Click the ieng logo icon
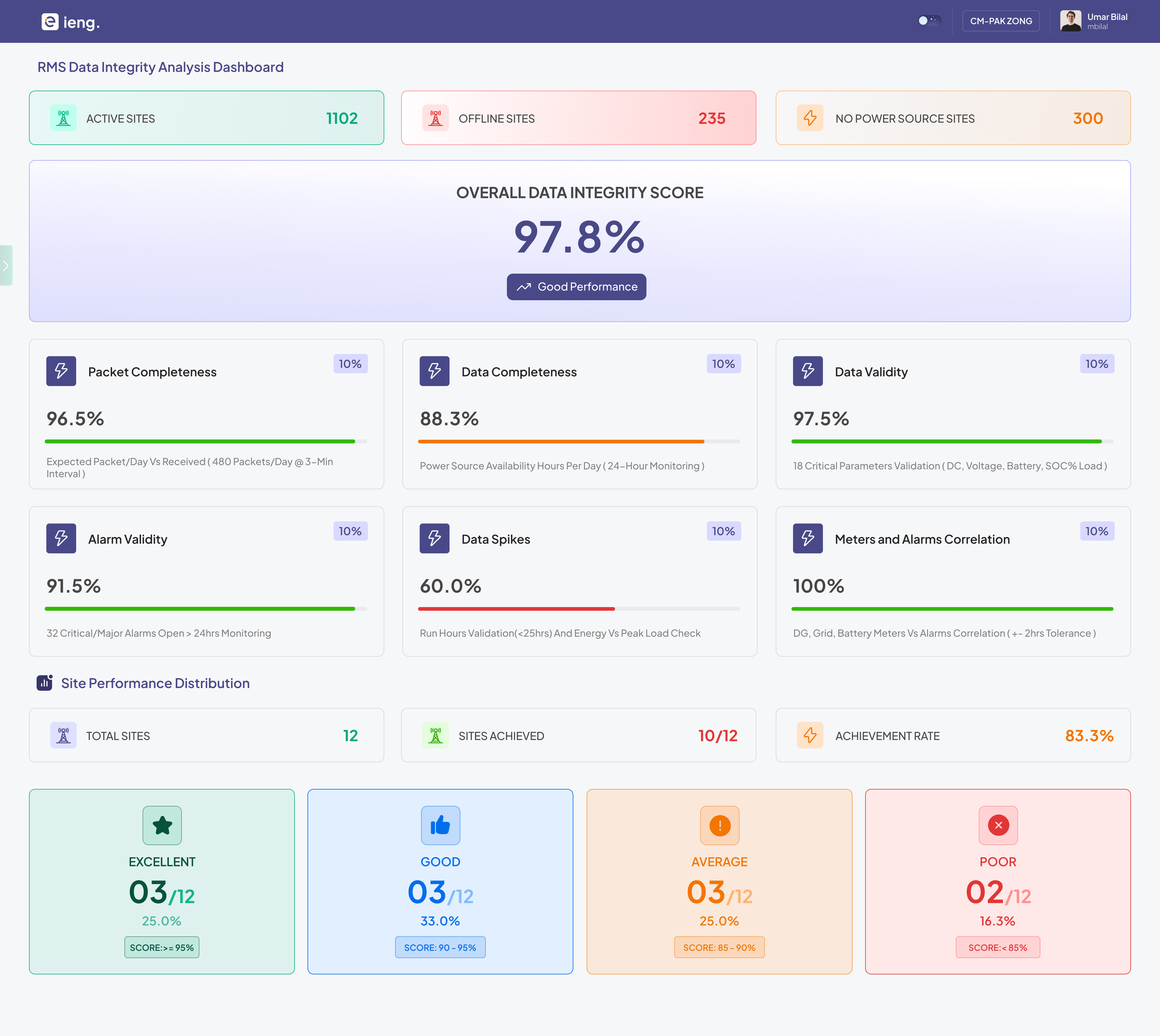This screenshot has height=1036, width=1160. 50,22
